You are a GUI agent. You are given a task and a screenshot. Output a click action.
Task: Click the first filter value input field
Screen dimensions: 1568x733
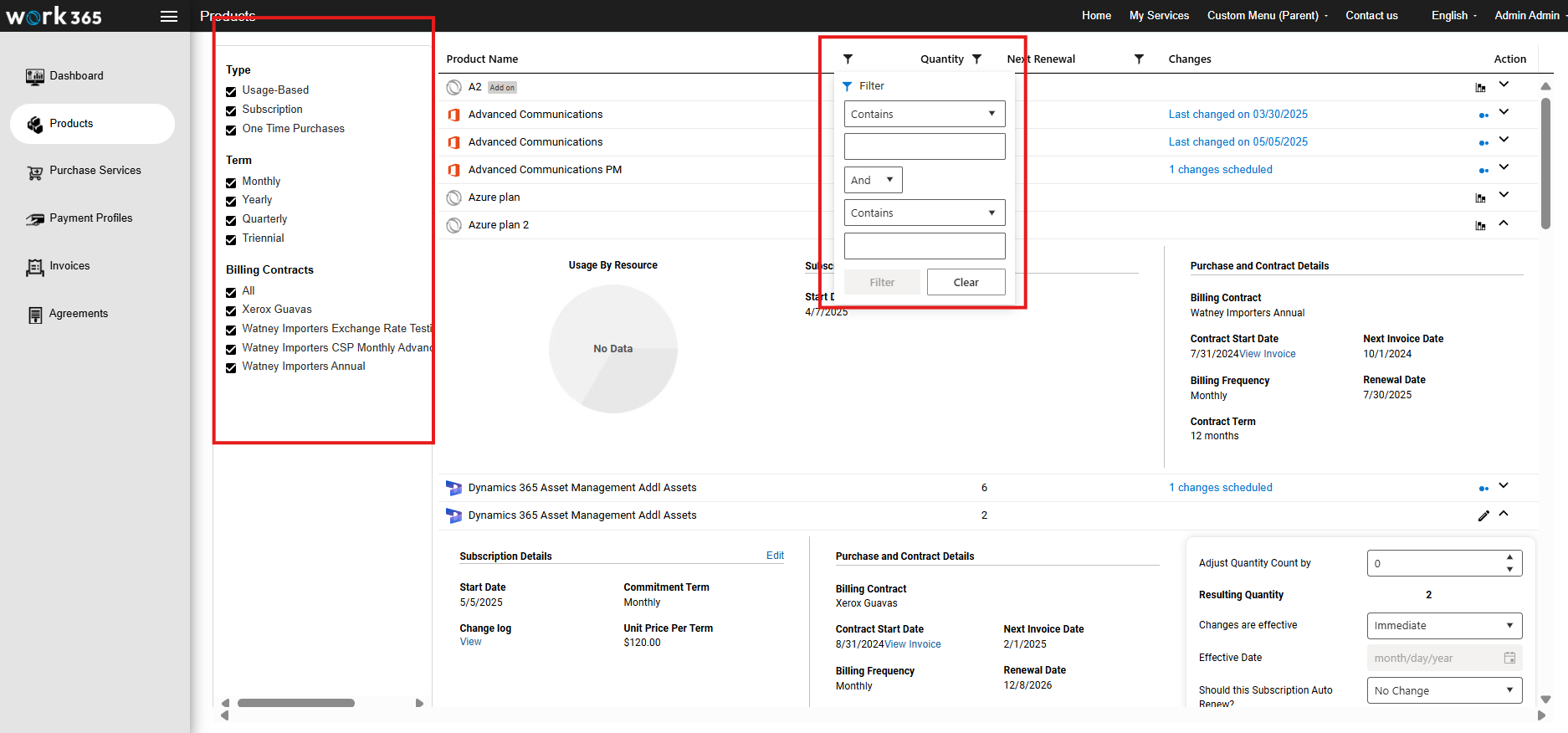(x=925, y=146)
